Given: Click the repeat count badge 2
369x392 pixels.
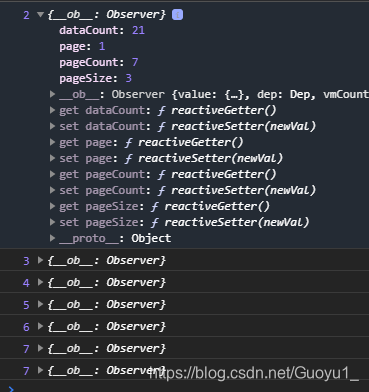Looking at the screenshot, I should click(26, 15).
